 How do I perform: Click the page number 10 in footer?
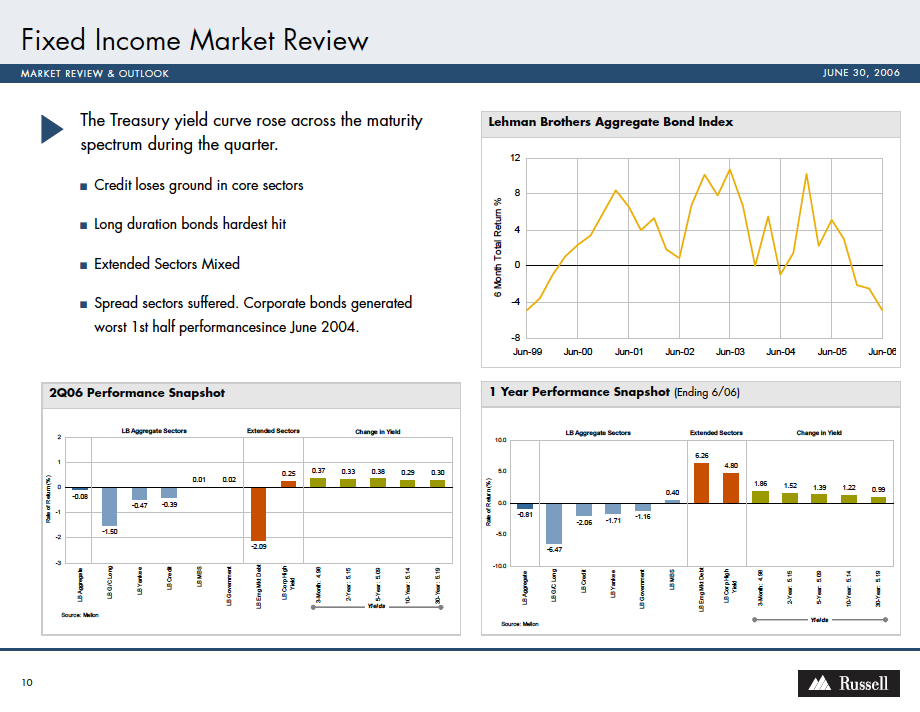pos(27,683)
